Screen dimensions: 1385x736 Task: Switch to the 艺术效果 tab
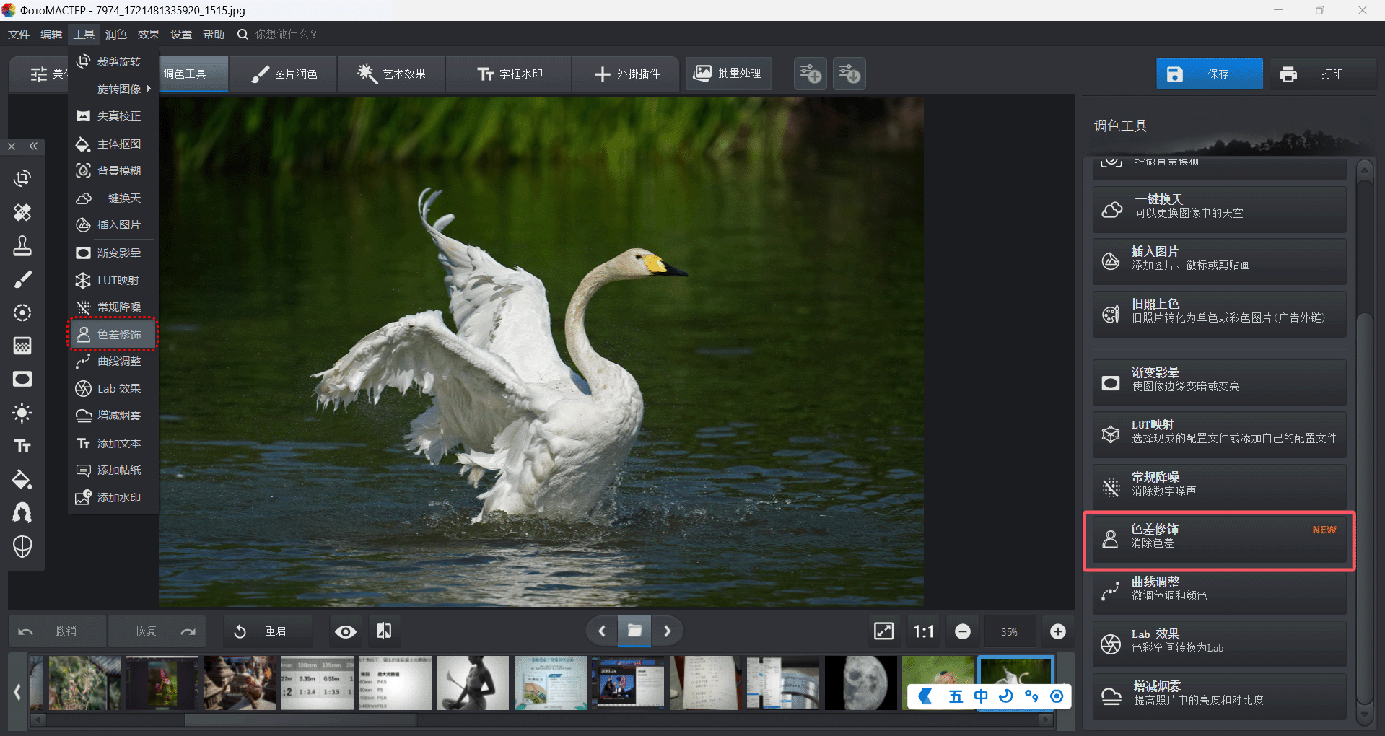point(391,74)
